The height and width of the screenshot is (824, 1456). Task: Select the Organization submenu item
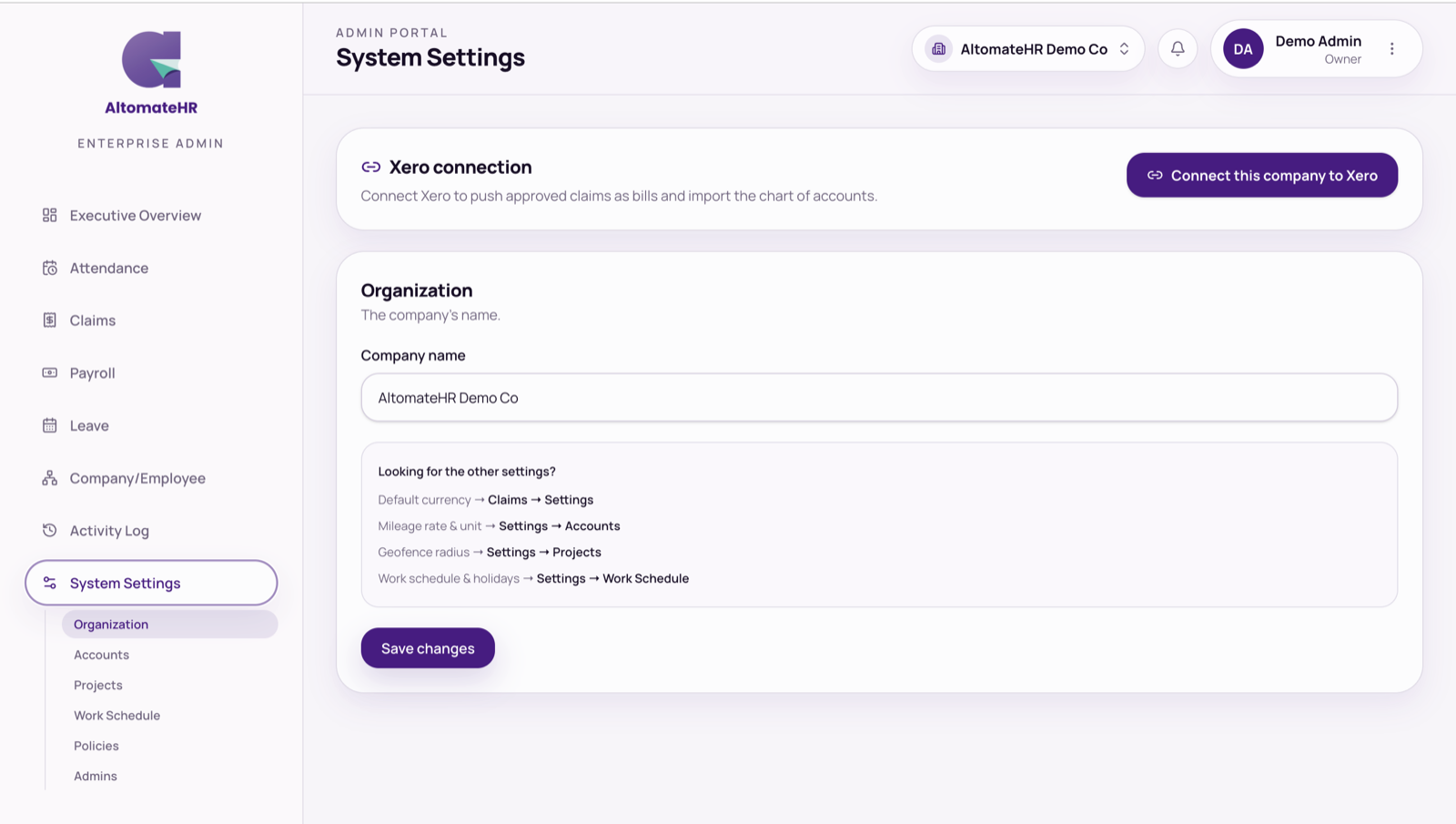pos(169,625)
